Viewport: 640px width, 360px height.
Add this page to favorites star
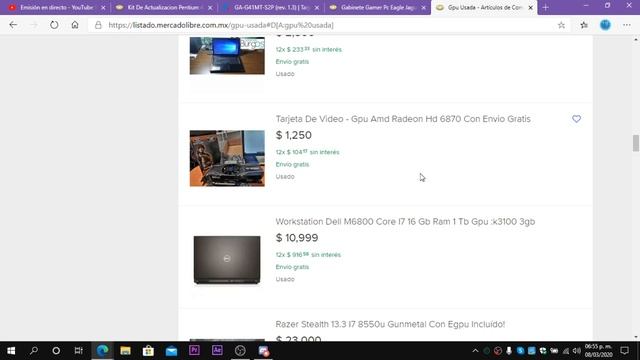coord(561,25)
